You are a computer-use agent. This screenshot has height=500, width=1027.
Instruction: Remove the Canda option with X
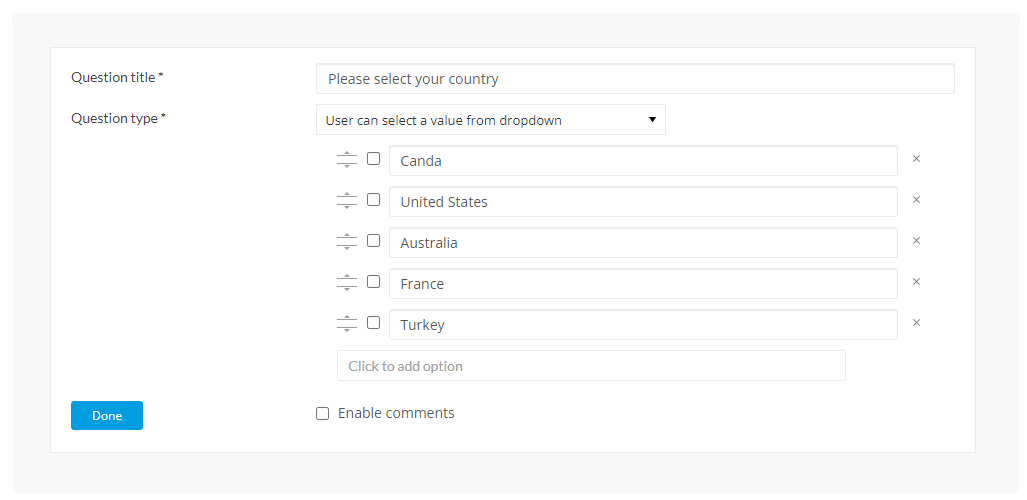916,159
